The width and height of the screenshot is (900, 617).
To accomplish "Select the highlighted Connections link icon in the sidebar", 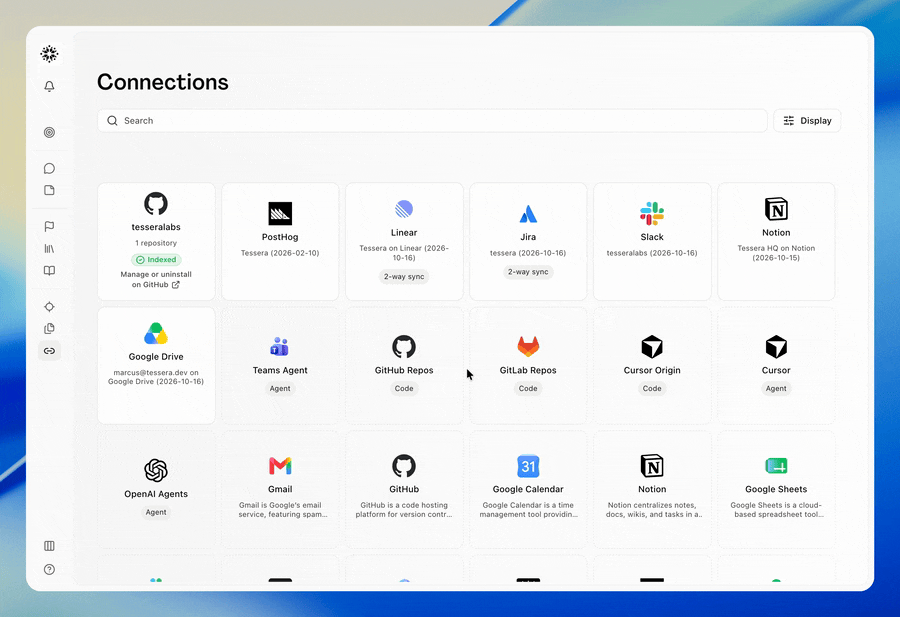I will (49, 351).
